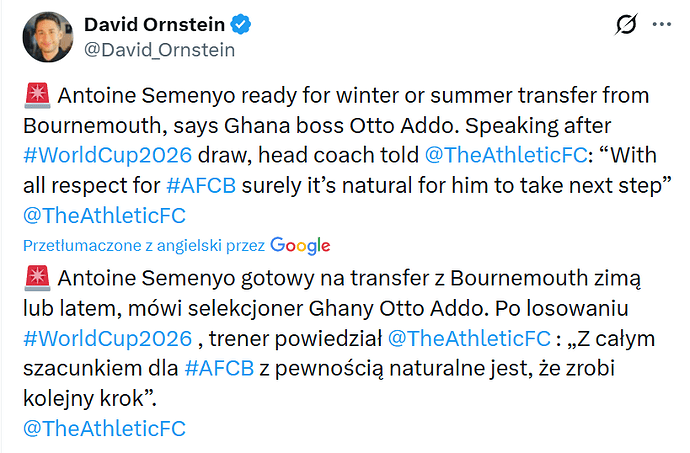Open the @David_Ornstein handle link
690x453 pixels.
[162, 47]
